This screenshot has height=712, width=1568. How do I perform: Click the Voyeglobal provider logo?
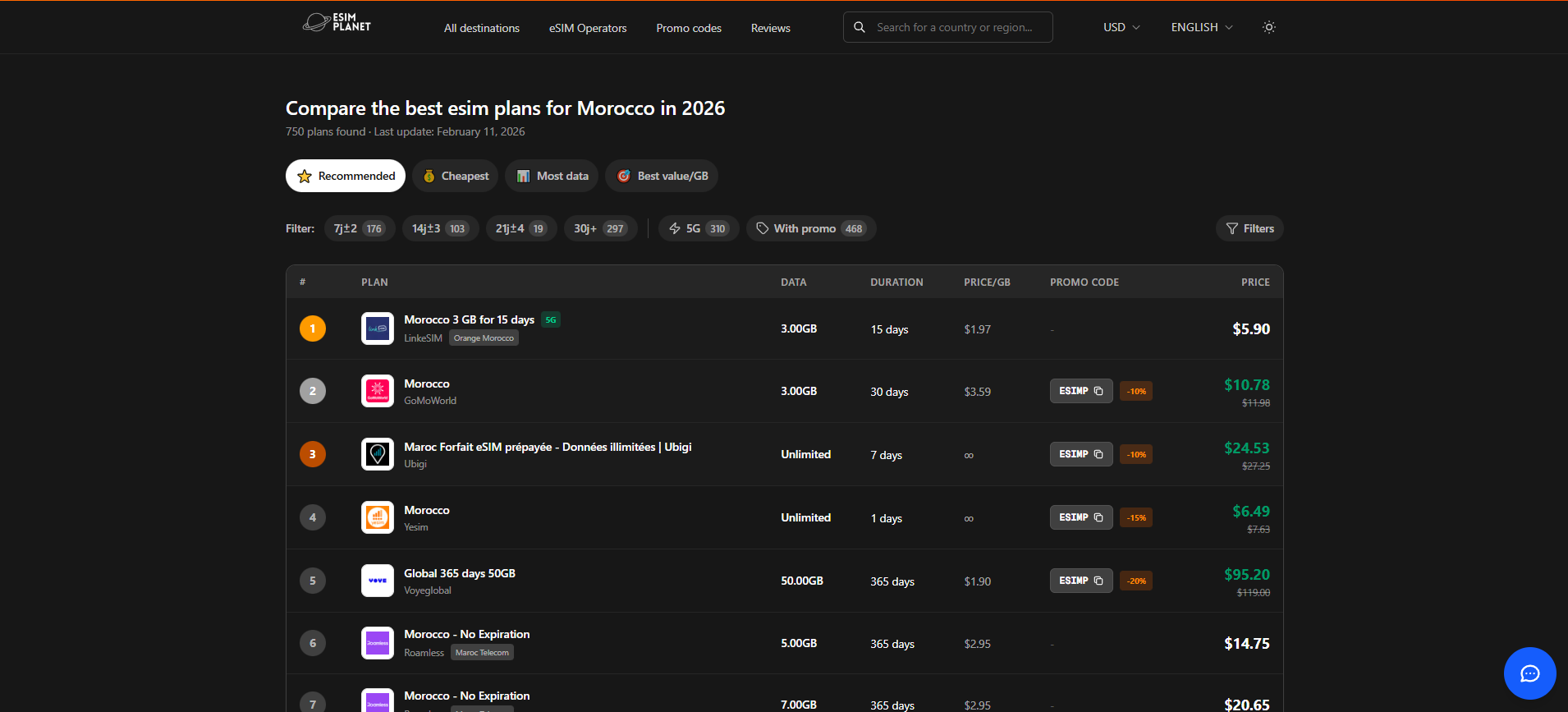click(x=378, y=581)
